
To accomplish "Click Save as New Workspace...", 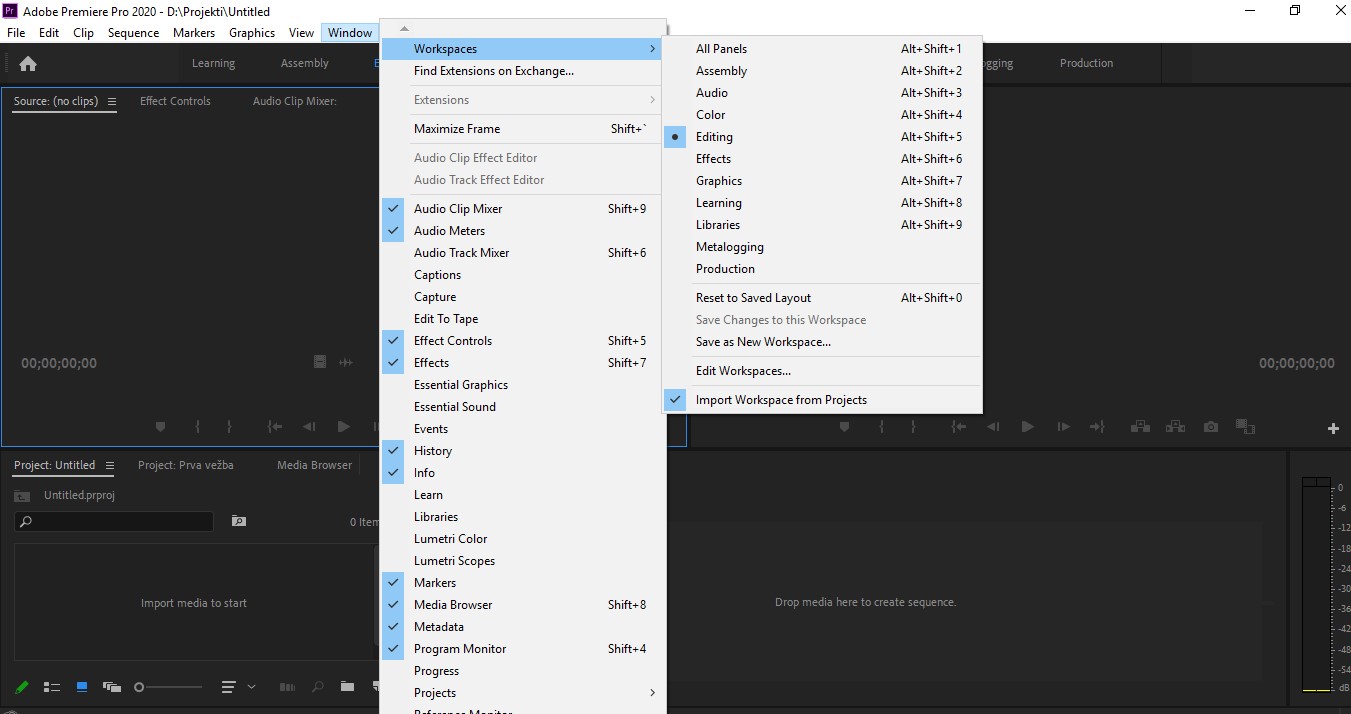I will 823,342.
